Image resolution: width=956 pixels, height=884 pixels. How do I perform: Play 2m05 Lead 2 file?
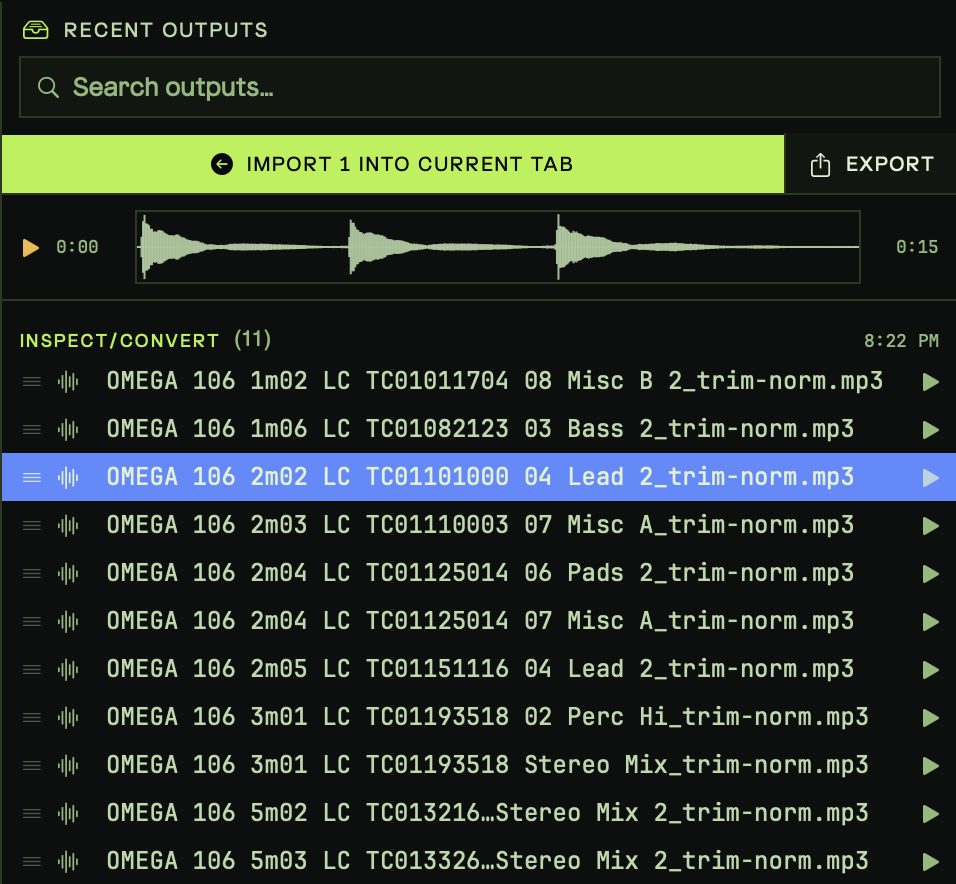[930, 670]
